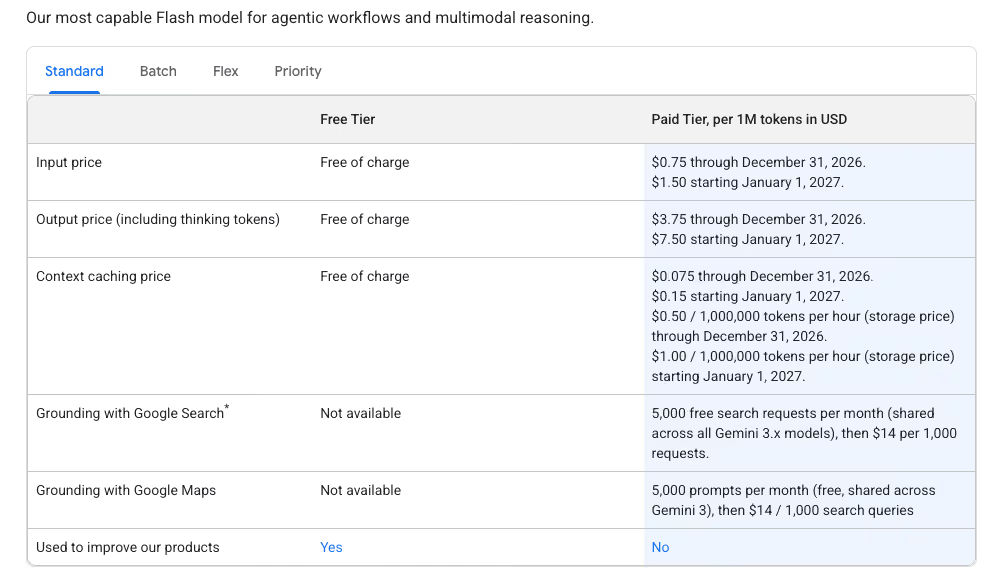Viewport: 995px width, 588px height.
Task: Switch to the Batch tab
Action: point(158,71)
